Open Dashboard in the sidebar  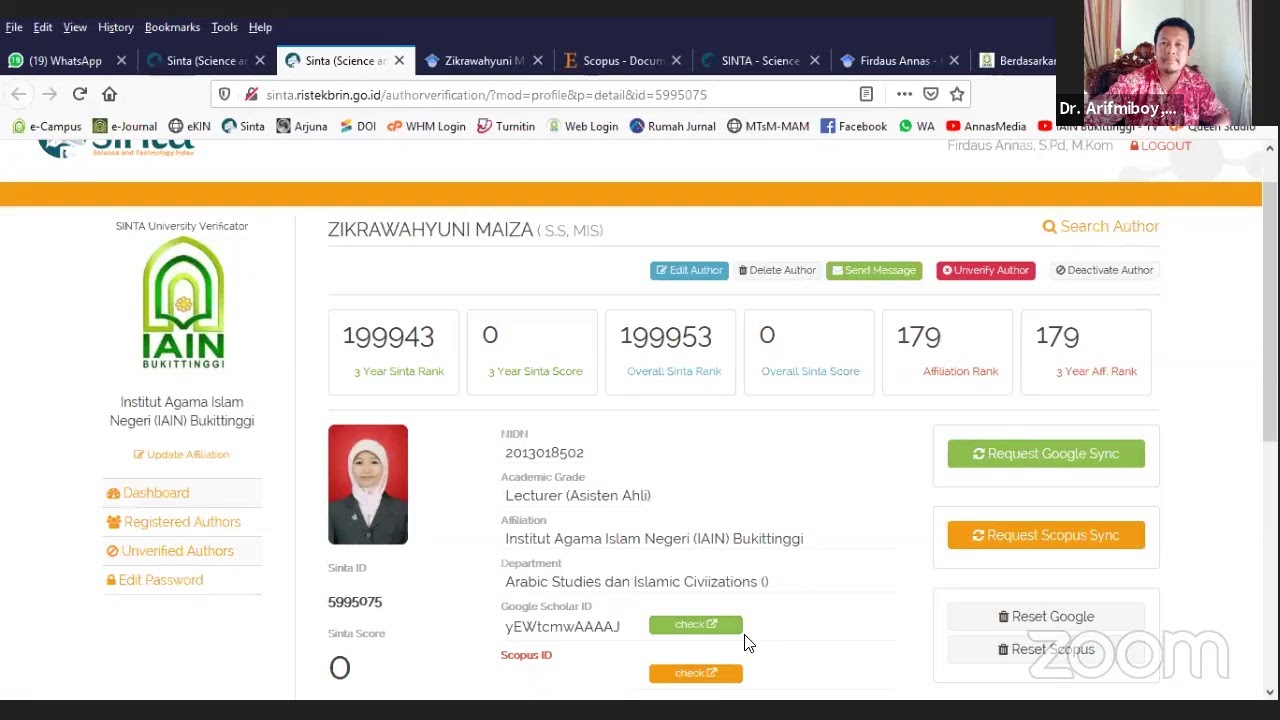point(147,493)
